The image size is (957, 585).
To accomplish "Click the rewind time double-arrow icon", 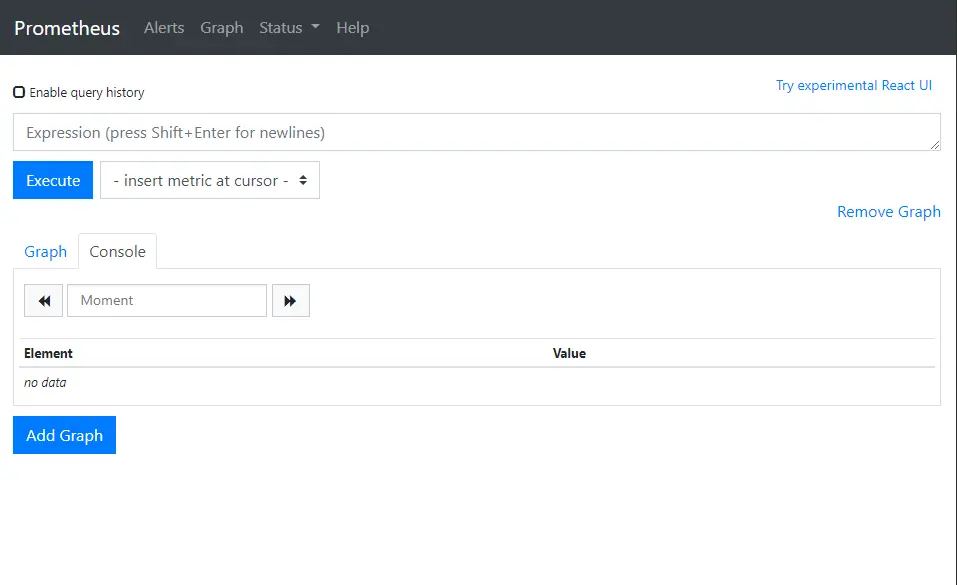I will 44,301.
